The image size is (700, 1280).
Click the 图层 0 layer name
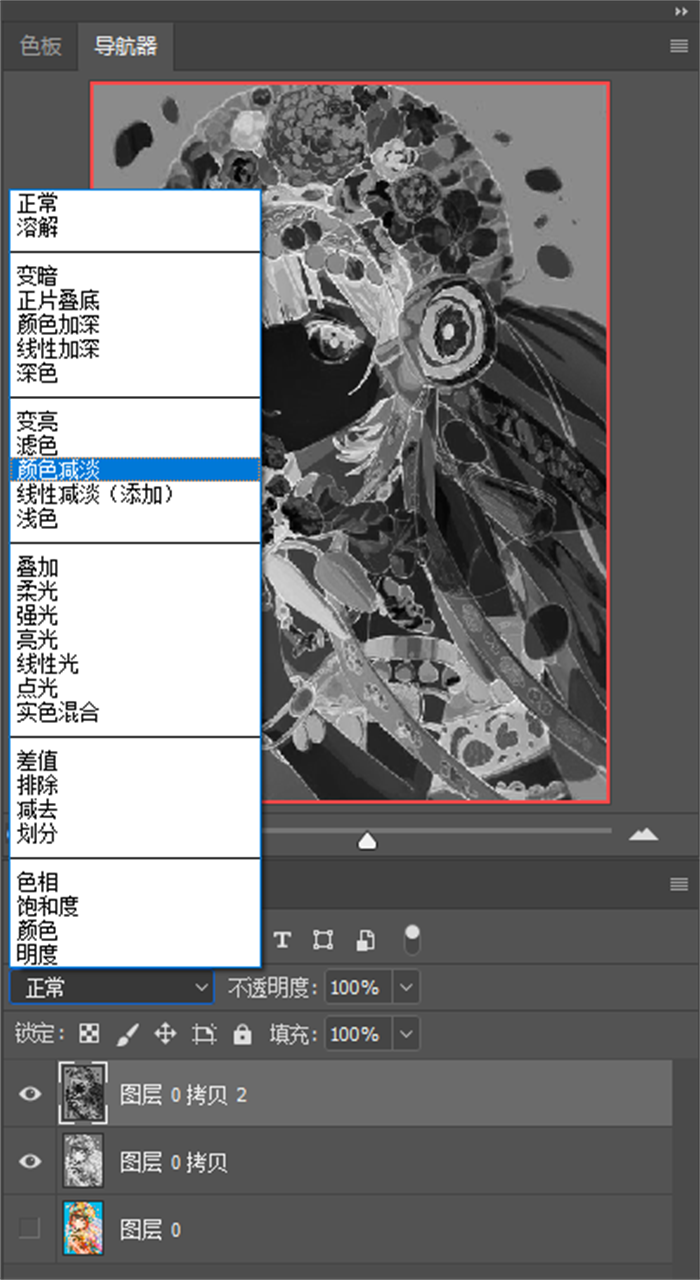pos(150,1229)
